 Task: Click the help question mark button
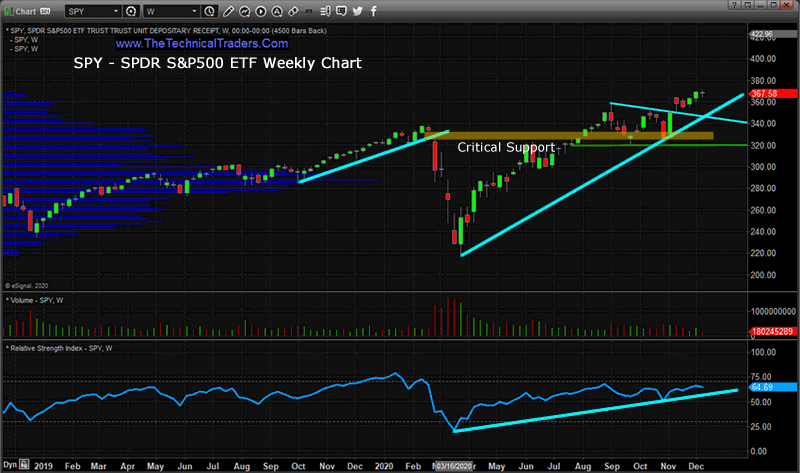tap(734, 5)
